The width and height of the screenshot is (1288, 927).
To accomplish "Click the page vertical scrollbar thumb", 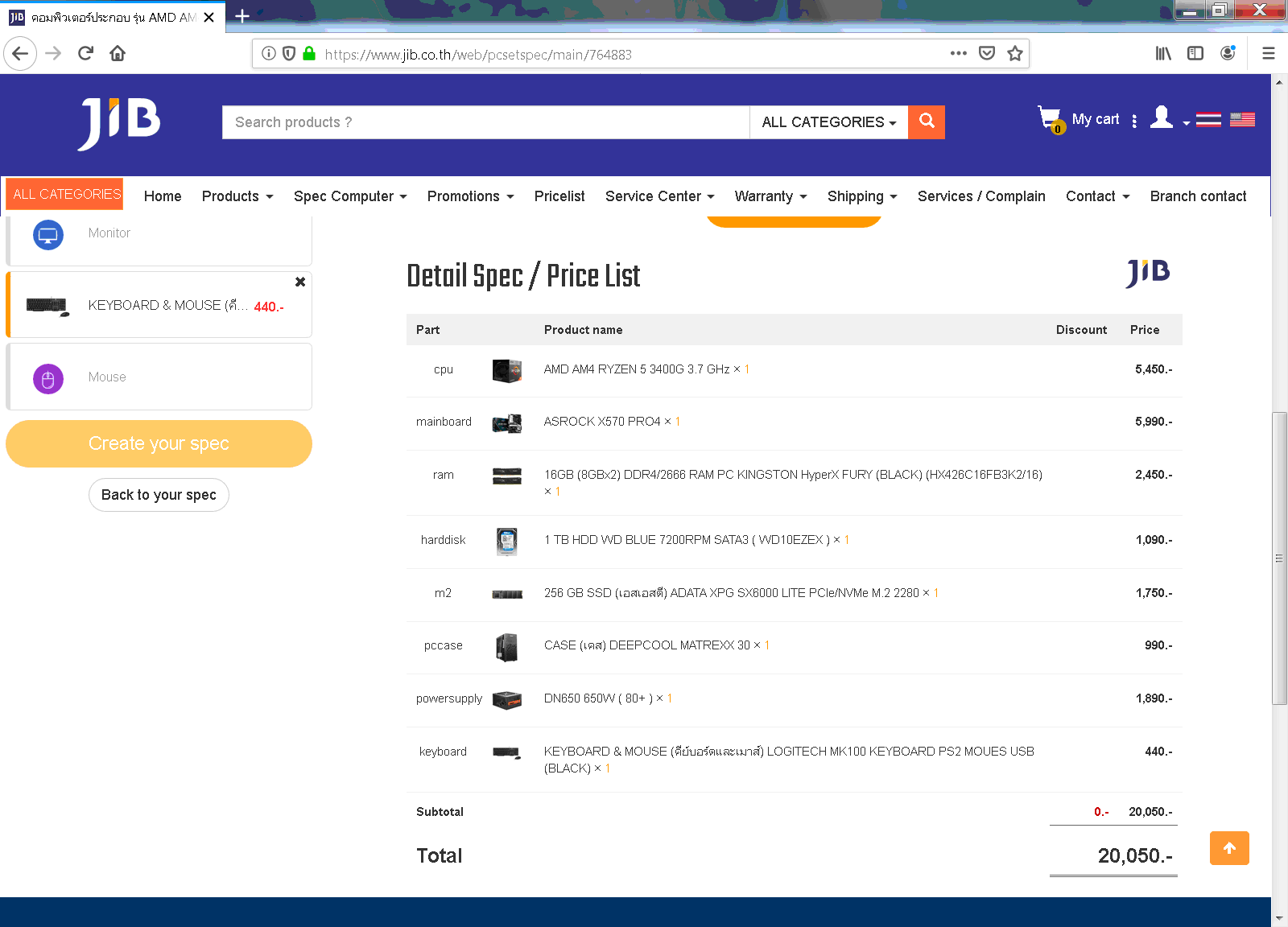I will (x=1279, y=558).
